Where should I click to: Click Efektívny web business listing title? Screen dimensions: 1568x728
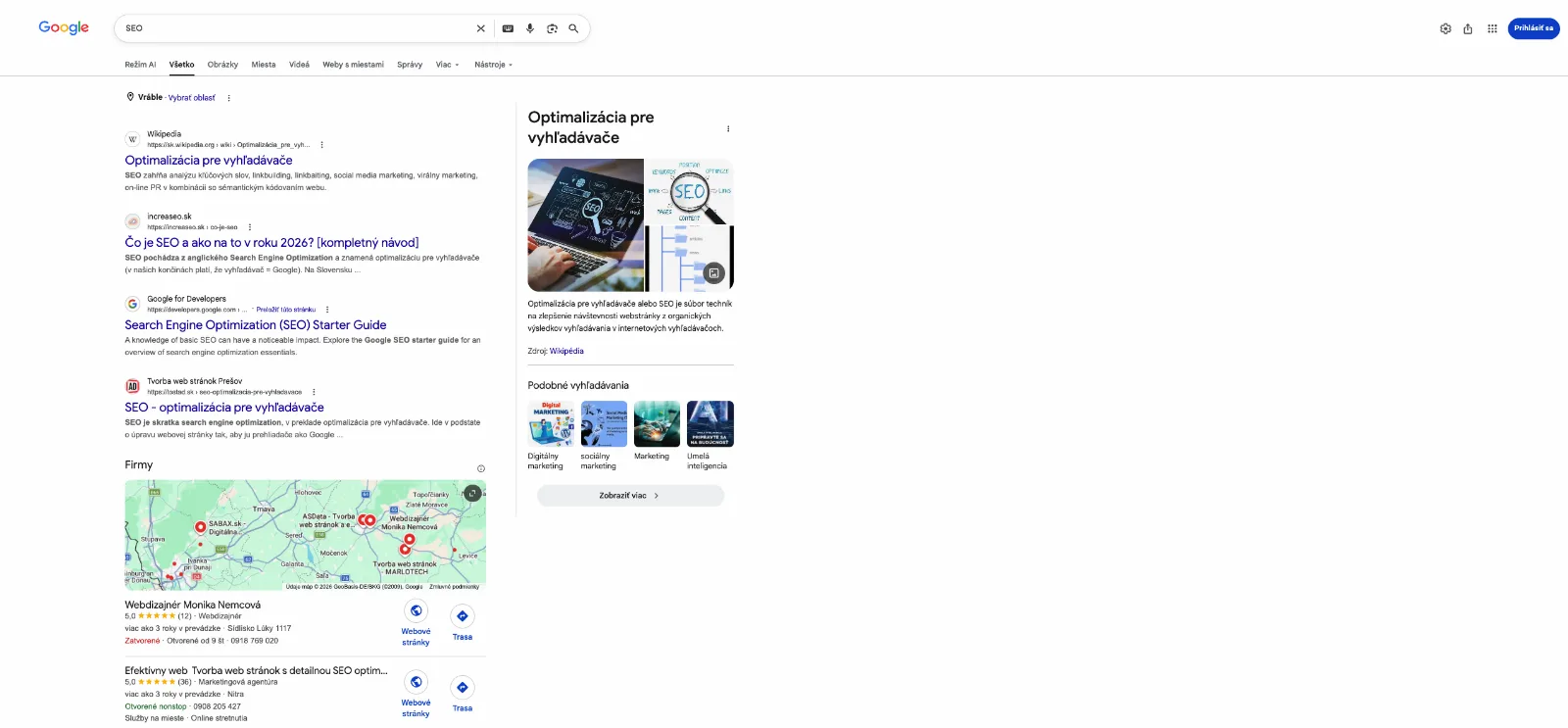[x=256, y=671]
